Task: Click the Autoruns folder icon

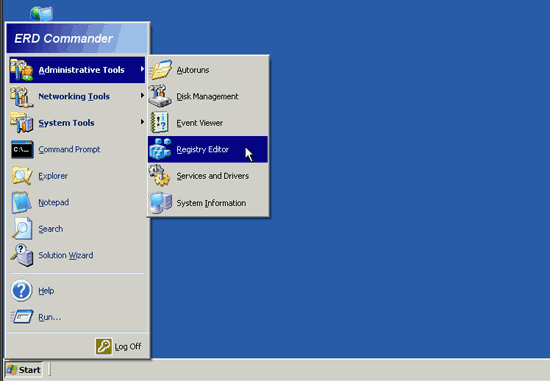Action: coord(160,70)
